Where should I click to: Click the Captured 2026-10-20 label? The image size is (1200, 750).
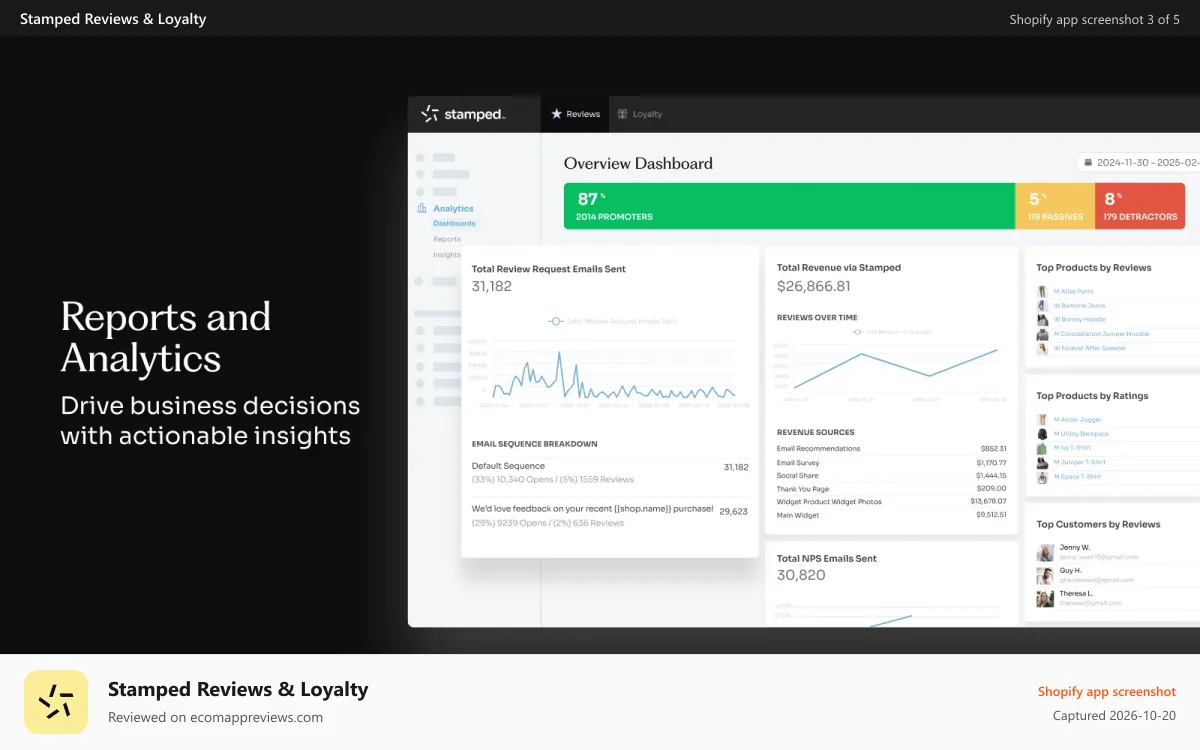click(x=1114, y=716)
